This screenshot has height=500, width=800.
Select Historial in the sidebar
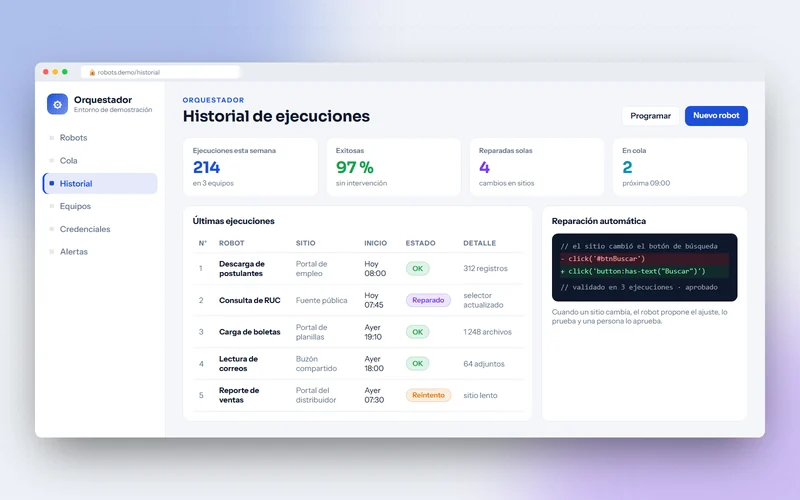click(100, 184)
